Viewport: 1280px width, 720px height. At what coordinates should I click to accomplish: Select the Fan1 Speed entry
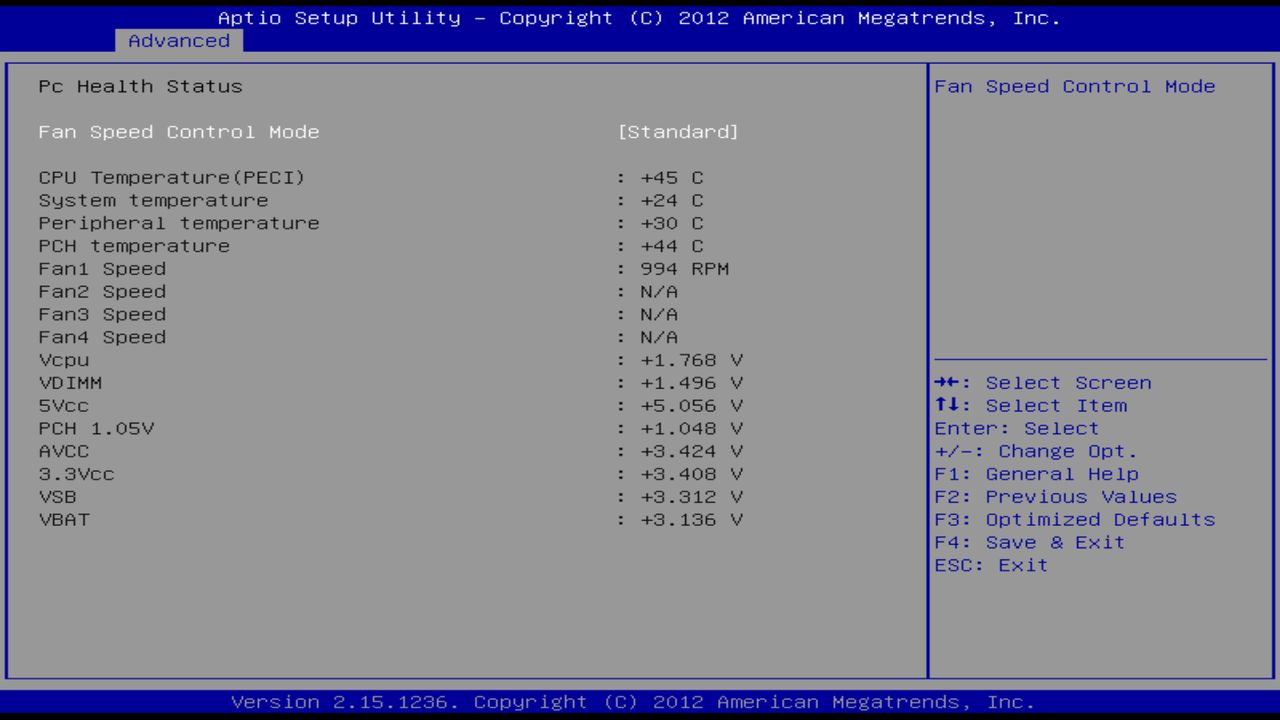pyautogui.click(x=102, y=268)
